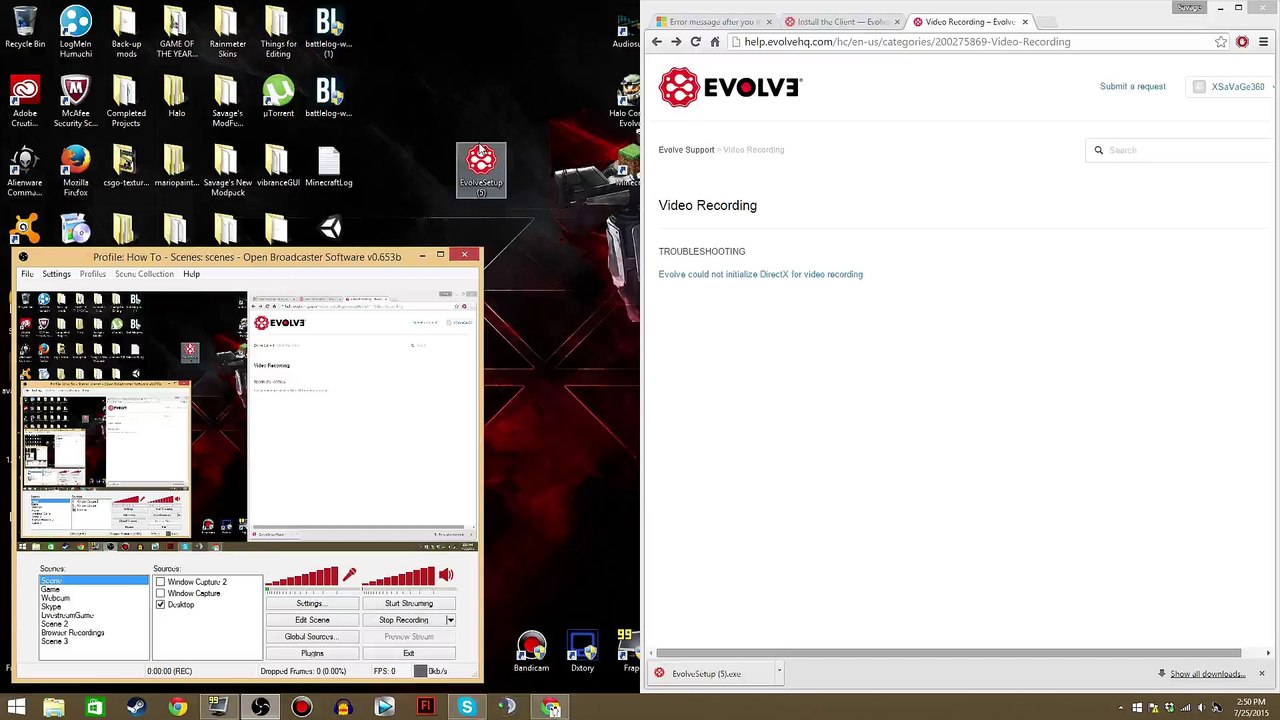The width and height of the screenshot is (1280, 720).
Task: Open Steam from the taskbar
Action: tap(135, 708)
